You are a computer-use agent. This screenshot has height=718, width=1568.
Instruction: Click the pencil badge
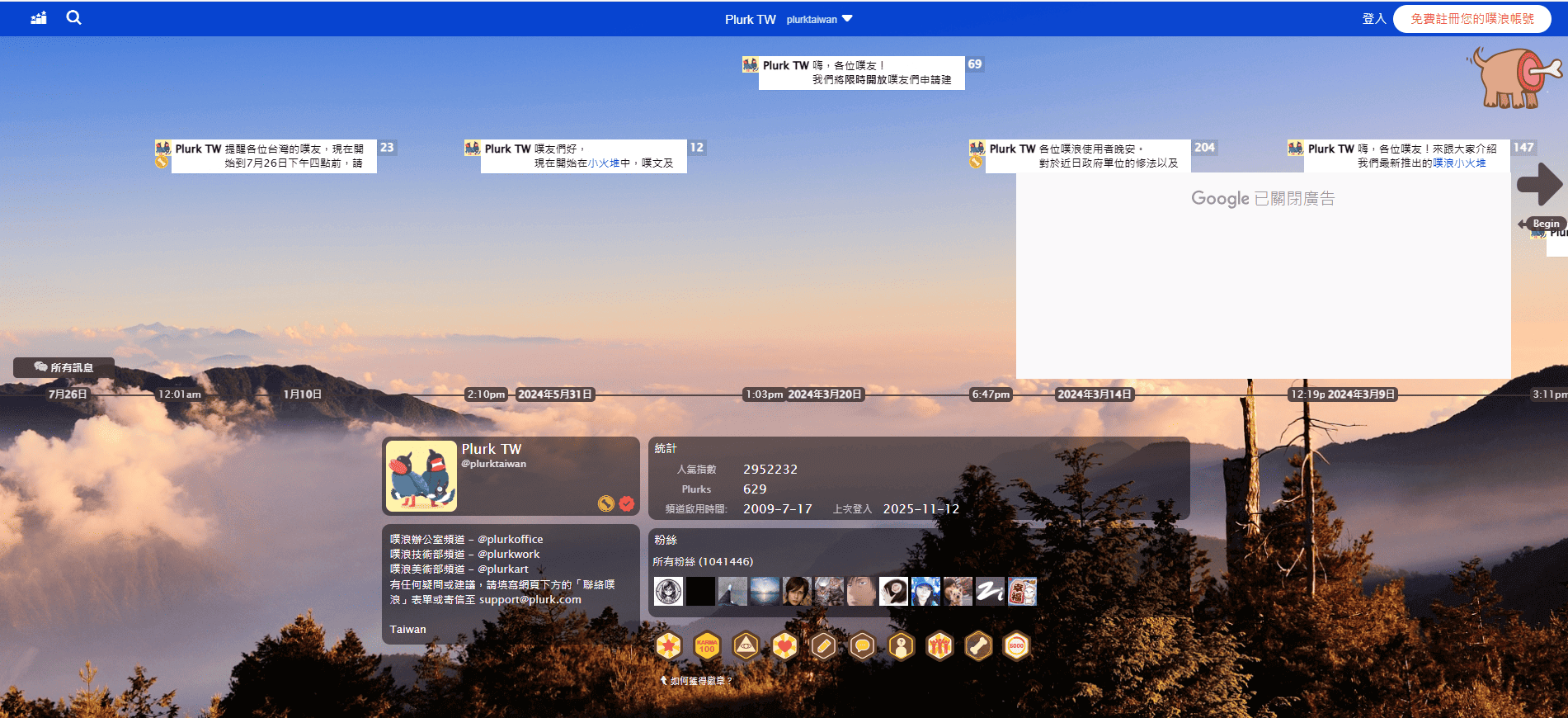click(x=823, y=645)
